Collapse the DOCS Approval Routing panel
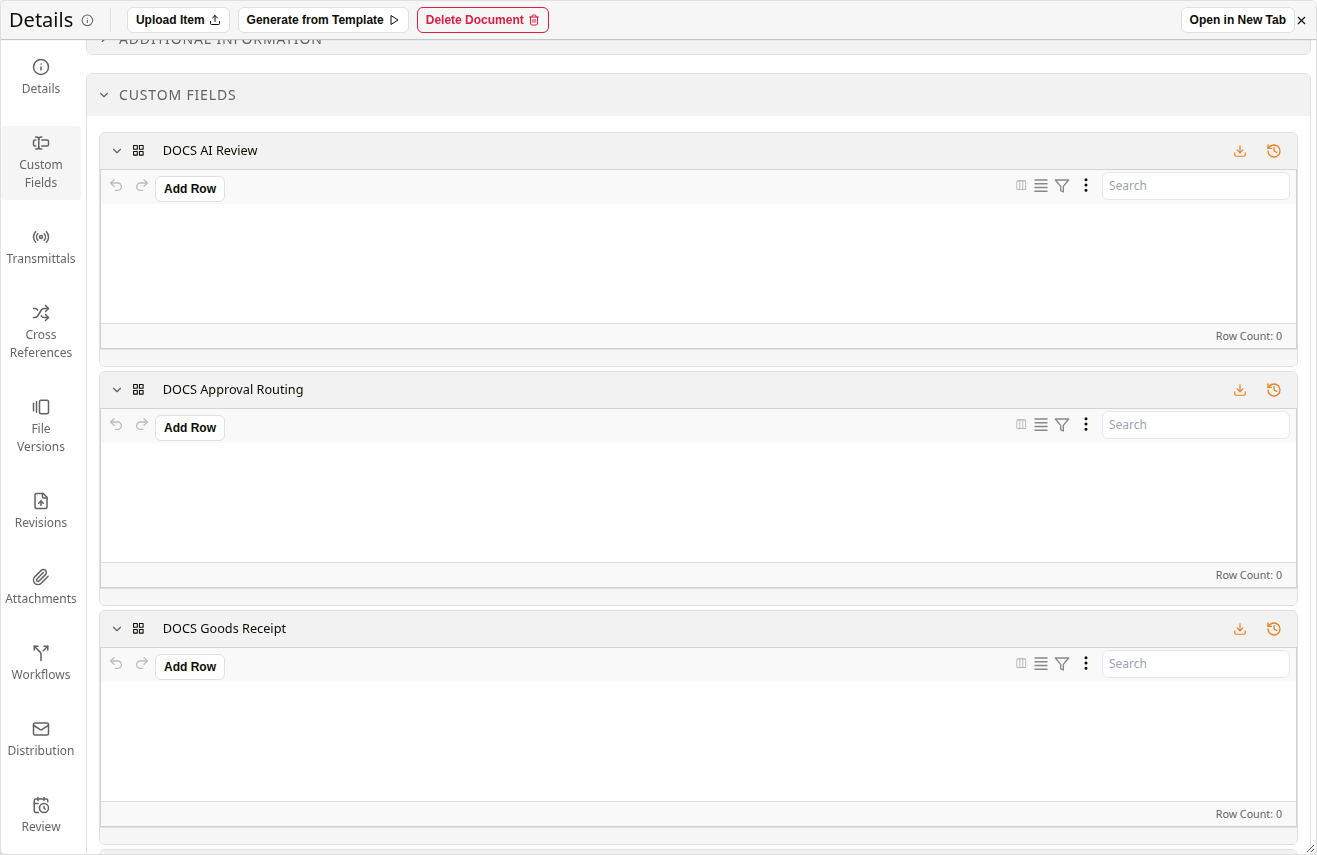Image resolution: width=1317 pixels, height=855 pixels. pyautogui.click(x=117, y=390)
